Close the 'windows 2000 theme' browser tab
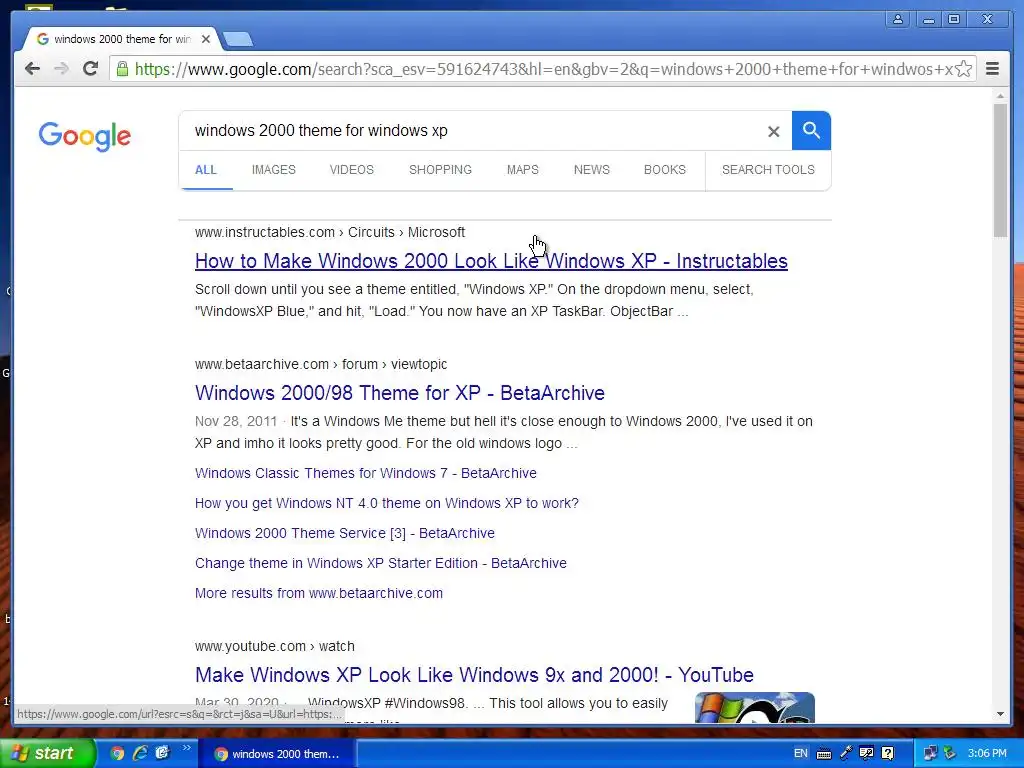This screenshot has height=768, width=1024. click(x=206, y=39)
